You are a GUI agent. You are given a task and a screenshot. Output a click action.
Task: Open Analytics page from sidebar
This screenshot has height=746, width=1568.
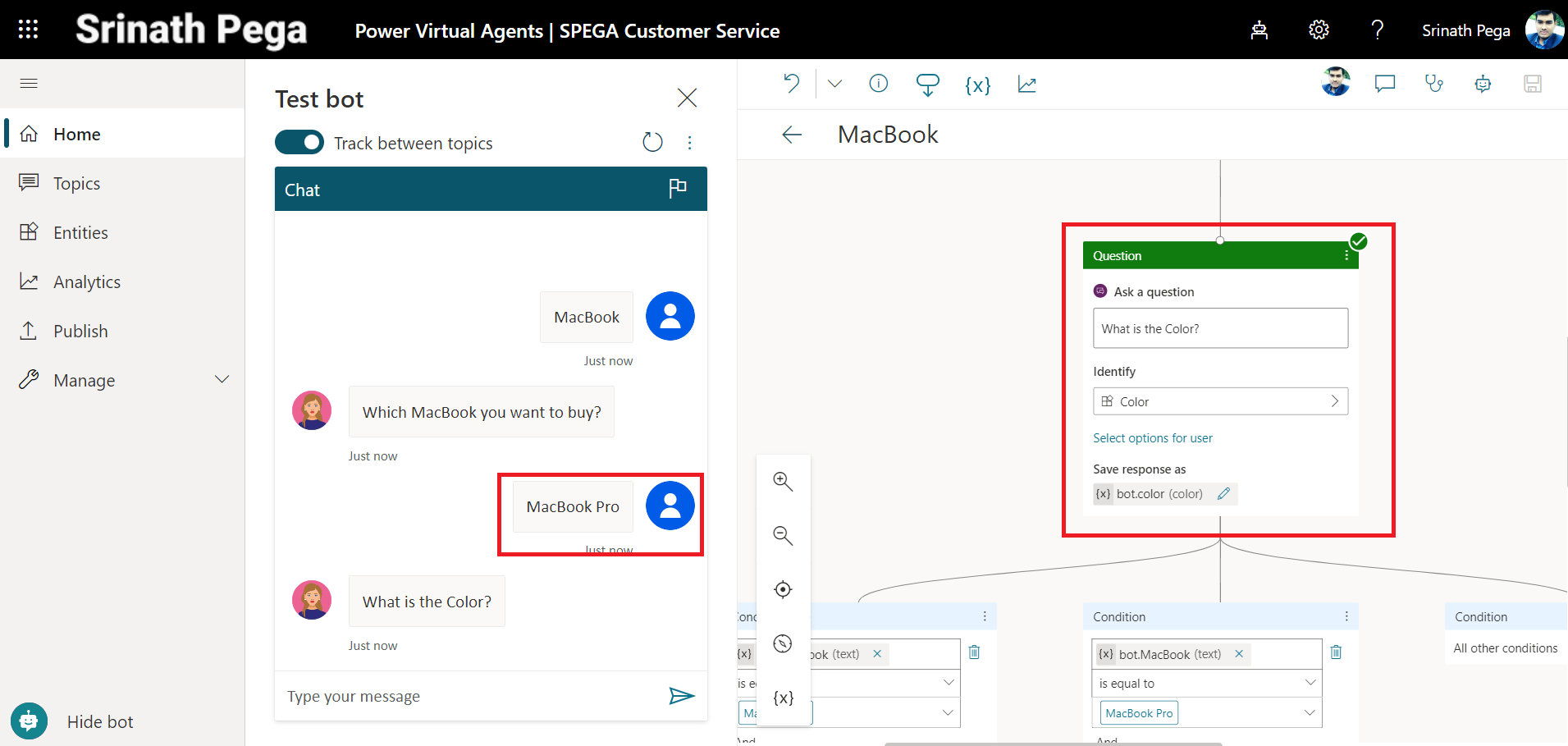click(86, 282)
